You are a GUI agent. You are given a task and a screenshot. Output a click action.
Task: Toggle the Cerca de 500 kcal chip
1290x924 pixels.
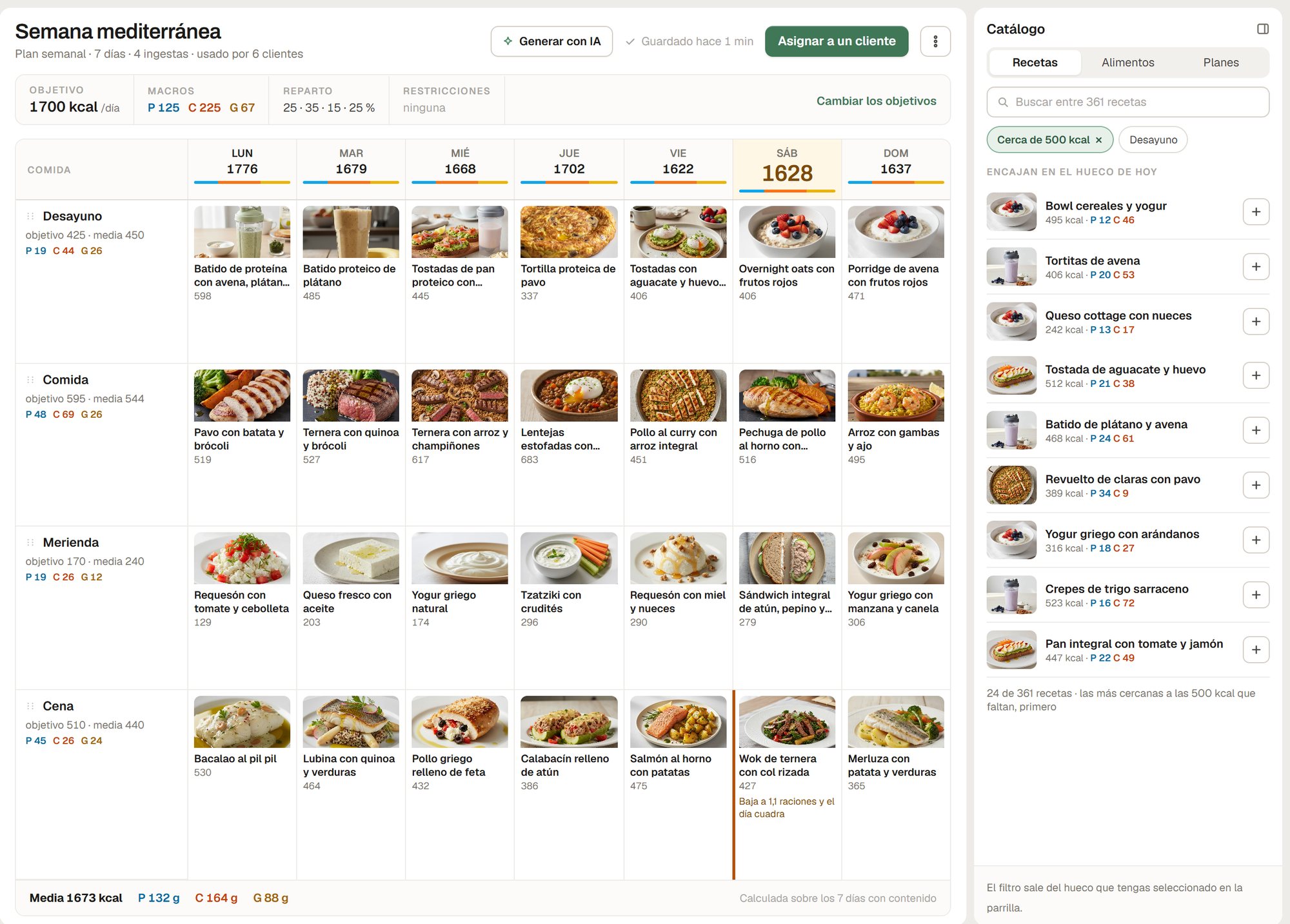click(x=1042, y=140)
